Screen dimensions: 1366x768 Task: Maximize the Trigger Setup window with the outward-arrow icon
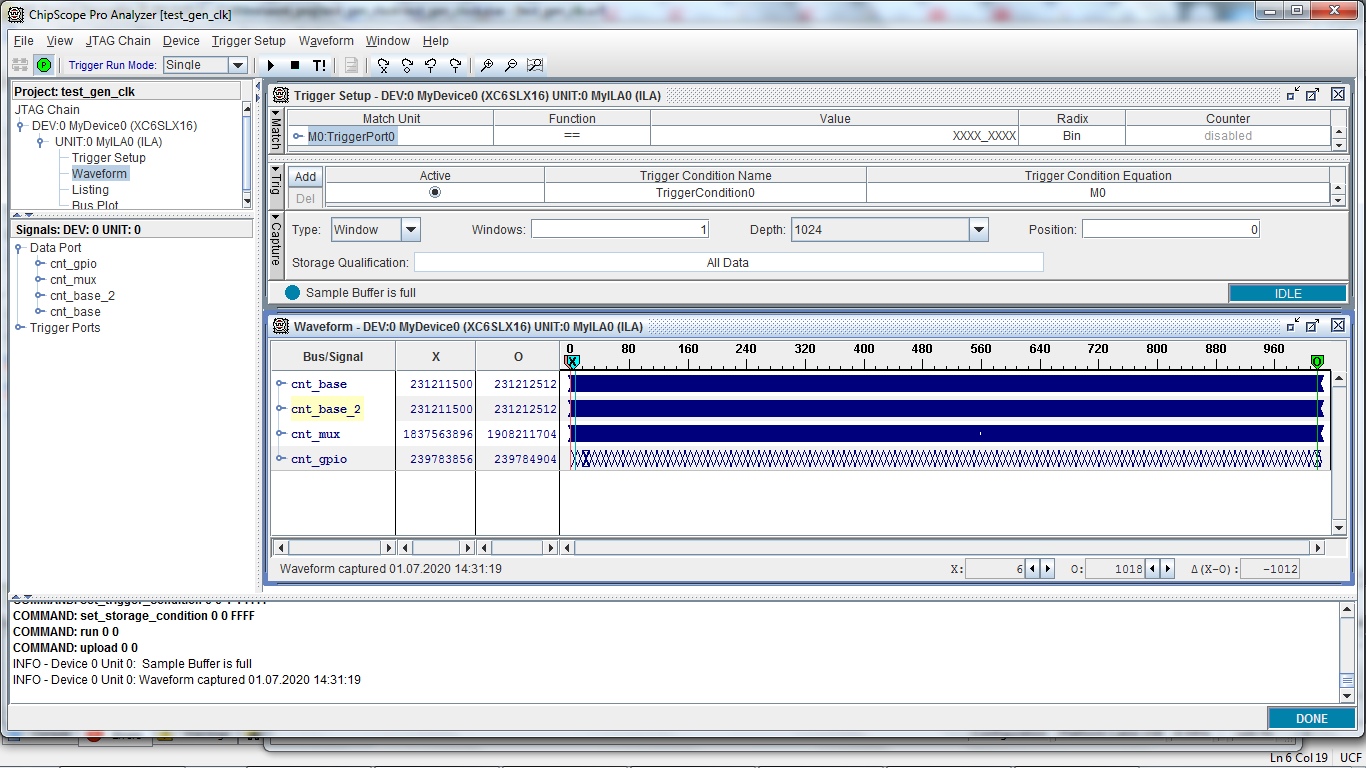pos(1313,94)
